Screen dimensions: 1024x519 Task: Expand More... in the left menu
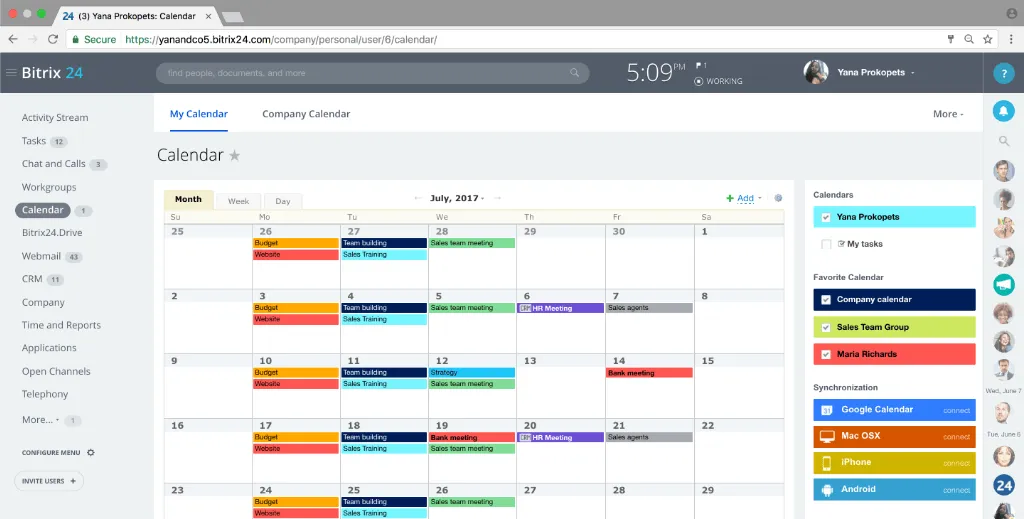(x=40, y=420)
